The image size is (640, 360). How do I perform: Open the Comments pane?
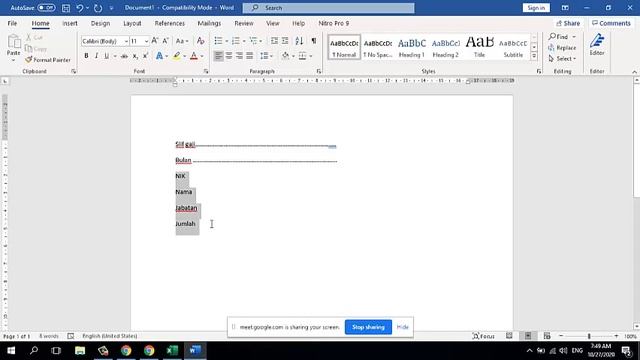(611, 23)
